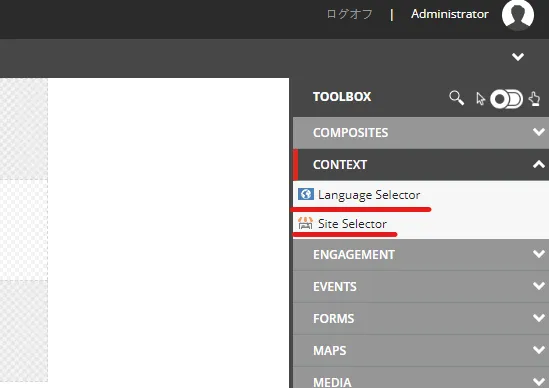Screen dimensions: 549x388
Task: Expand the Events section chevron
Action: [x=538, y=286]
